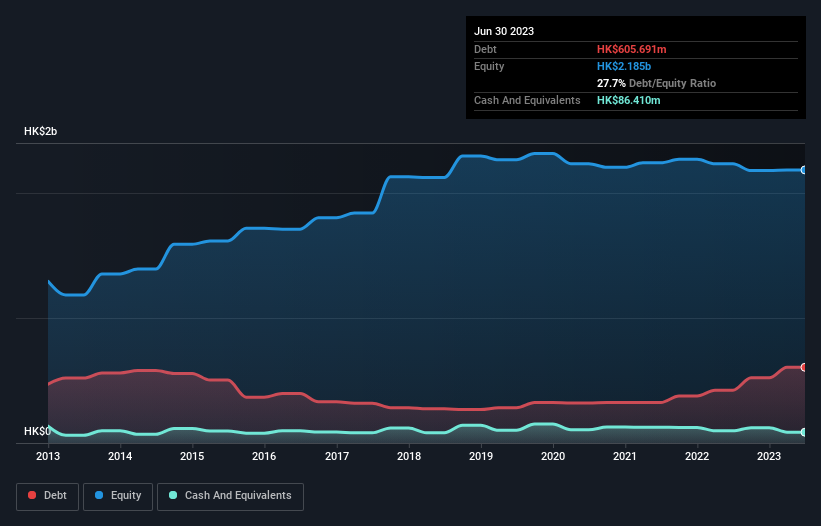The image size is (821, 526).
Task: Click the Debt row label in tooltip
Action: [x=485, y=49]
